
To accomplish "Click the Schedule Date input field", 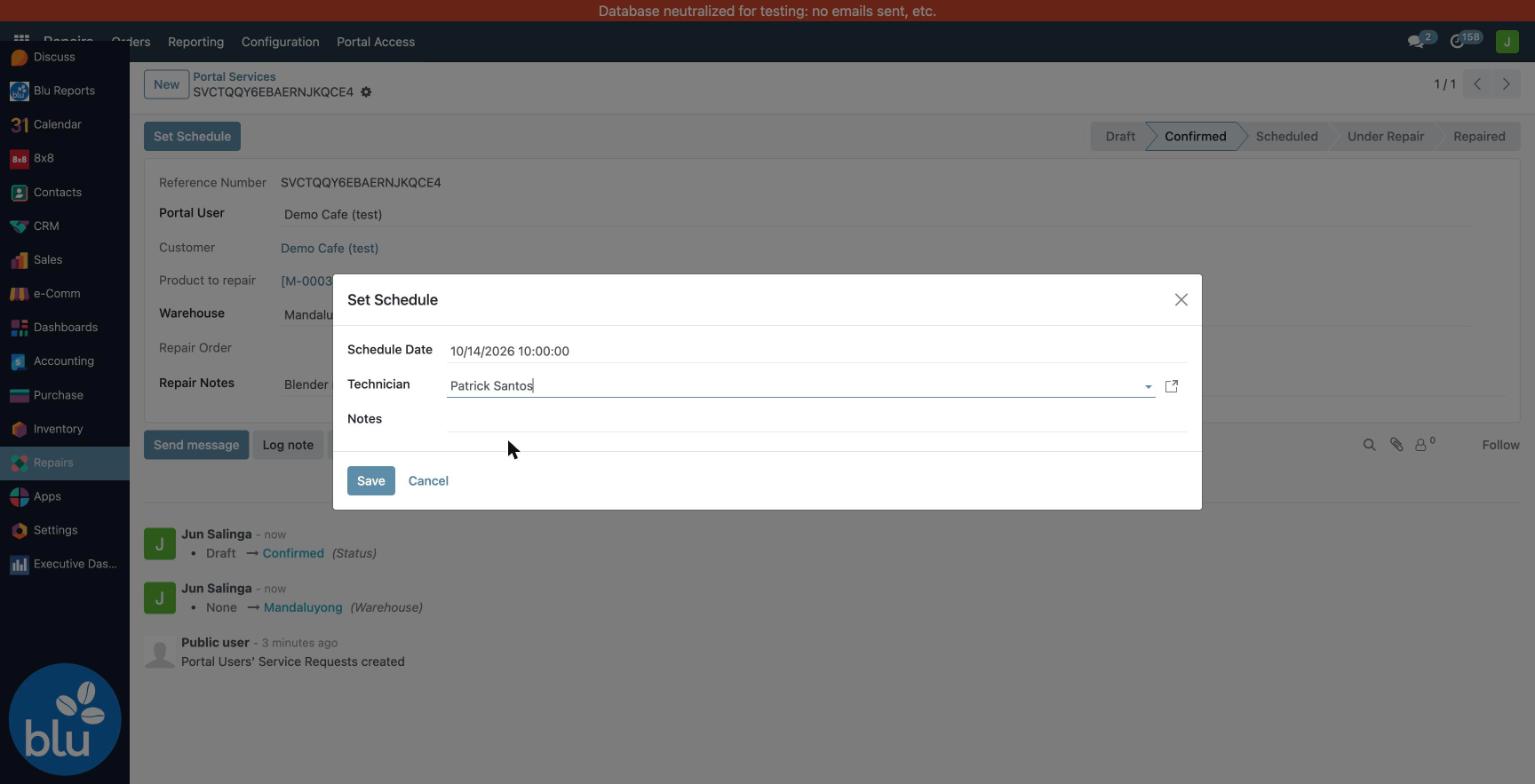I will [817, 351].
